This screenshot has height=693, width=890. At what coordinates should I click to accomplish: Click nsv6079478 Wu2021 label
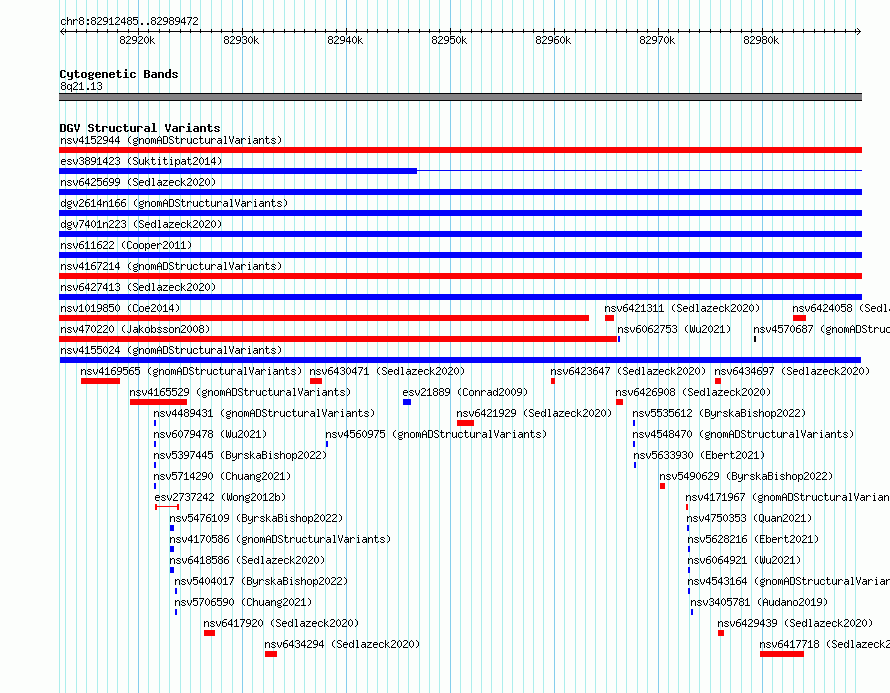[210, 434]
